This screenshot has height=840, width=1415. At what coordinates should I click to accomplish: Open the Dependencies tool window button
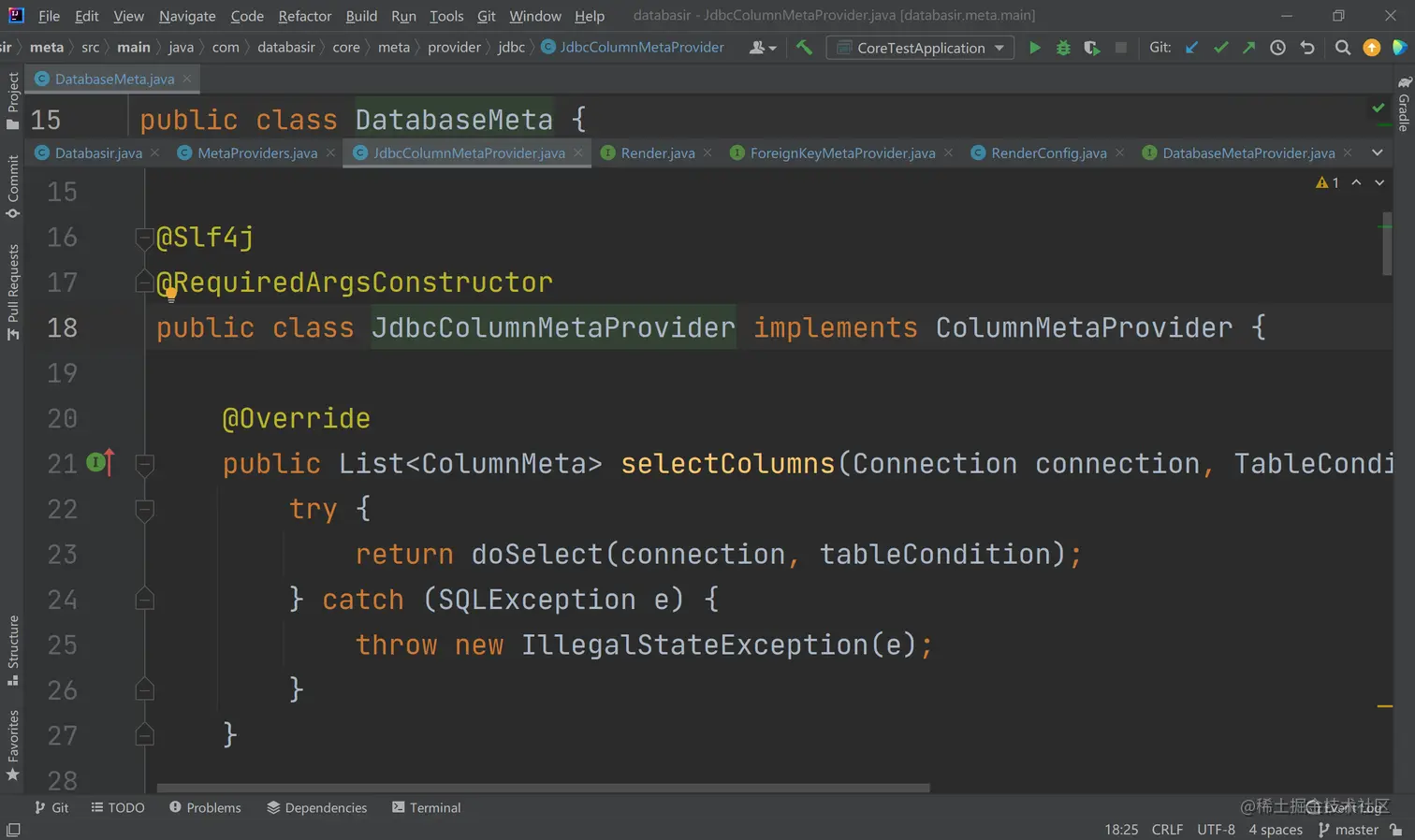[x=317, y=807]
